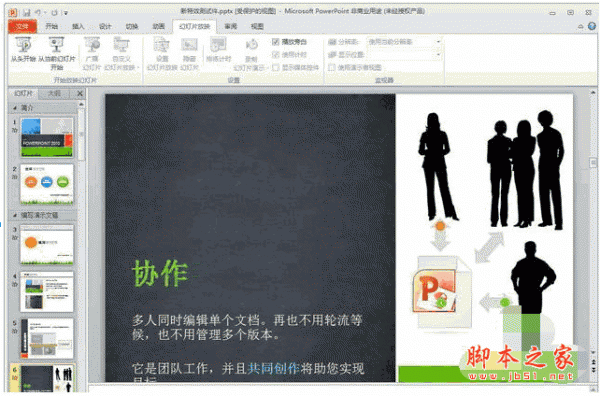Click the paragraph starting 多人同时编辑单个文档
600x396 pixels.
click(247, 327)
